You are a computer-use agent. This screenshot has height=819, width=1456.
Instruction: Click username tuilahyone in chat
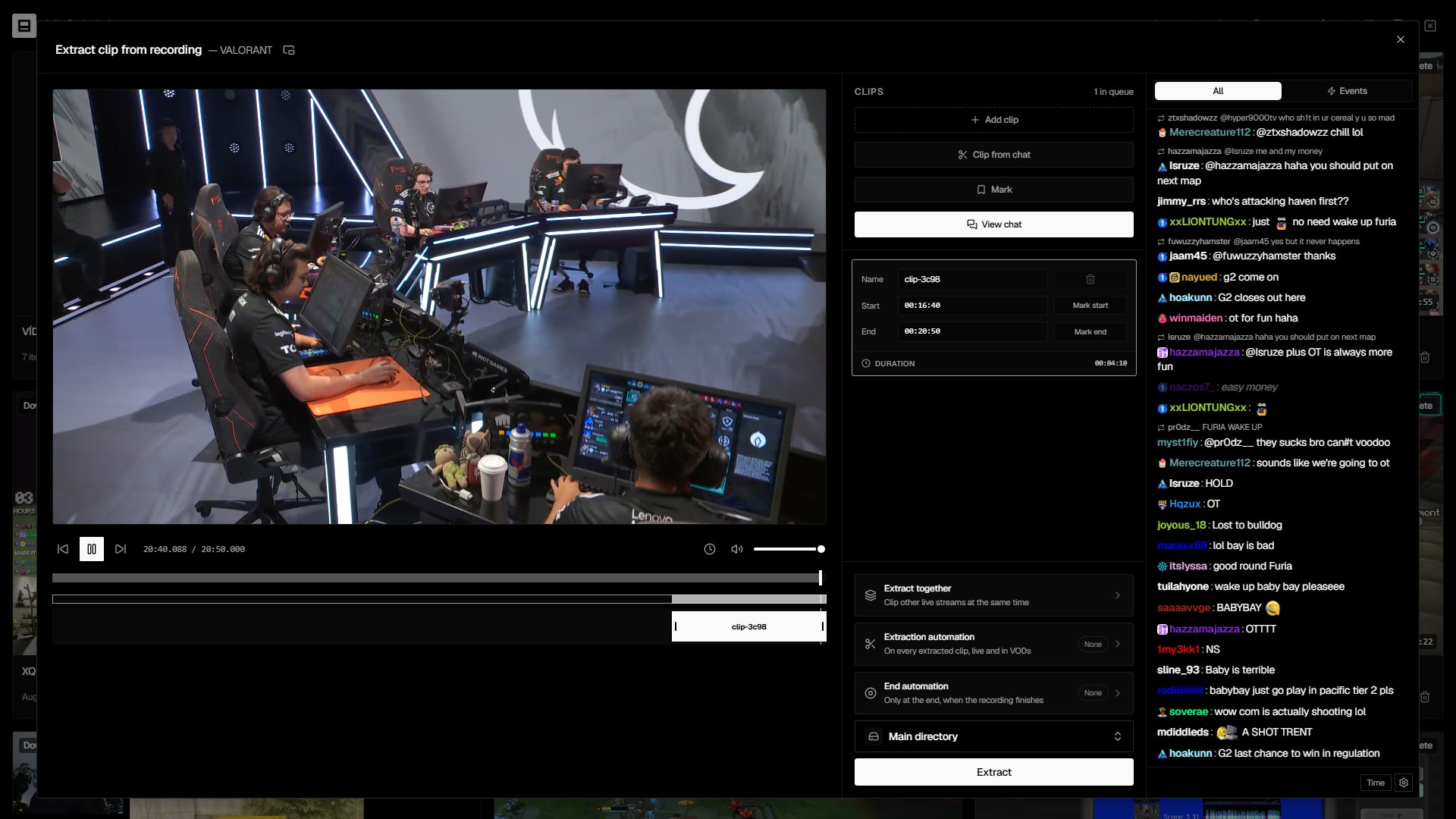click(1183, 586)
